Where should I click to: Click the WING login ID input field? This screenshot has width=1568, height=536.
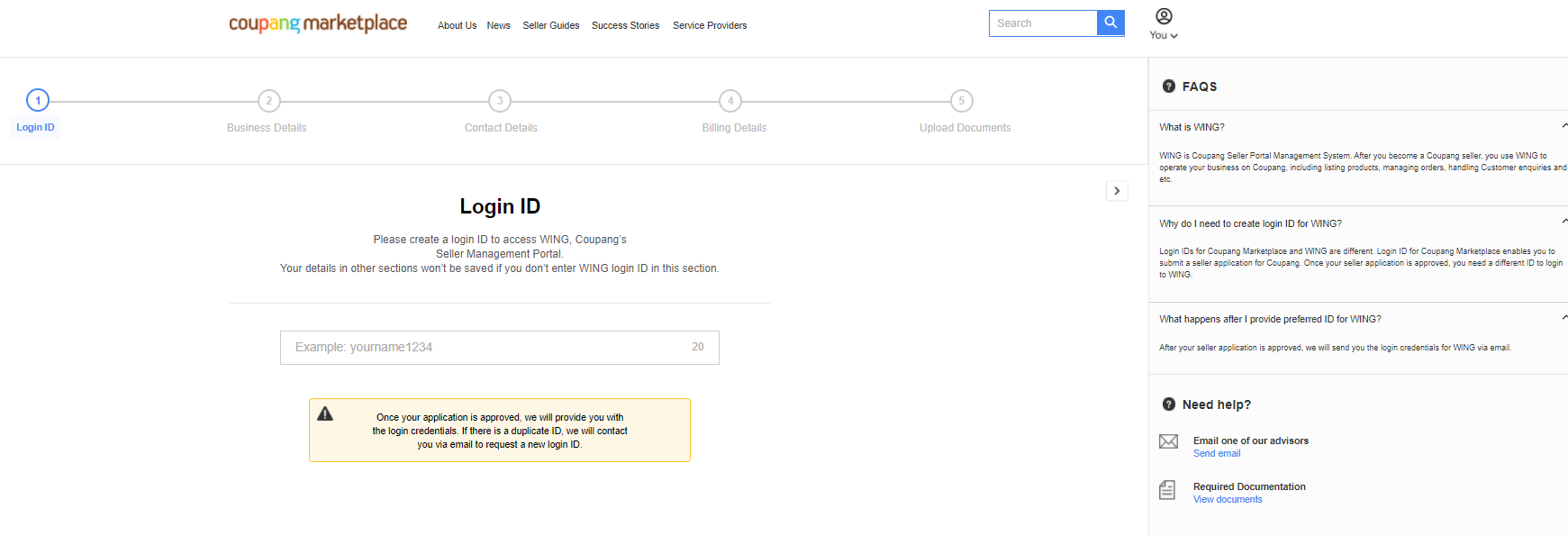coord(486,348)
